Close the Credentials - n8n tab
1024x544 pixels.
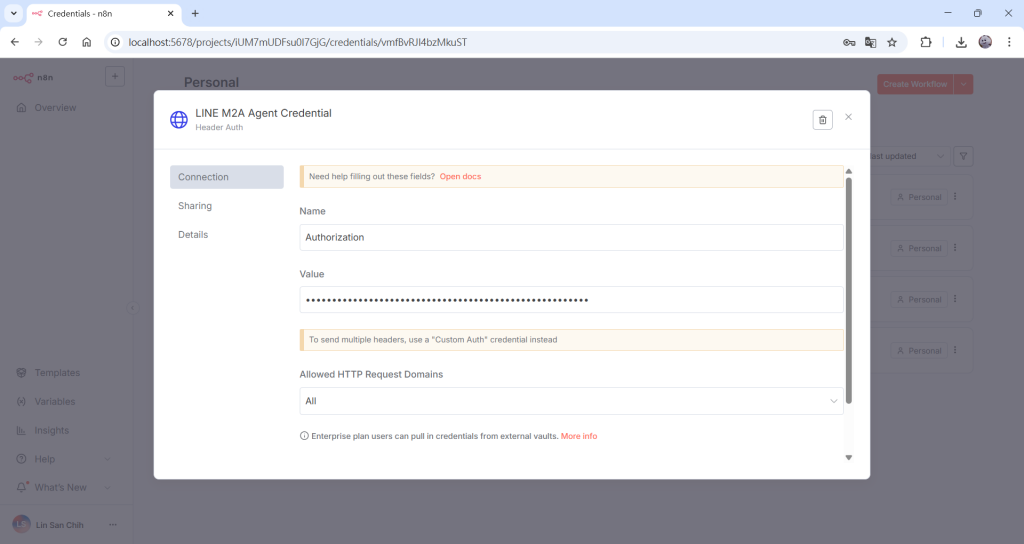(170, 13)
